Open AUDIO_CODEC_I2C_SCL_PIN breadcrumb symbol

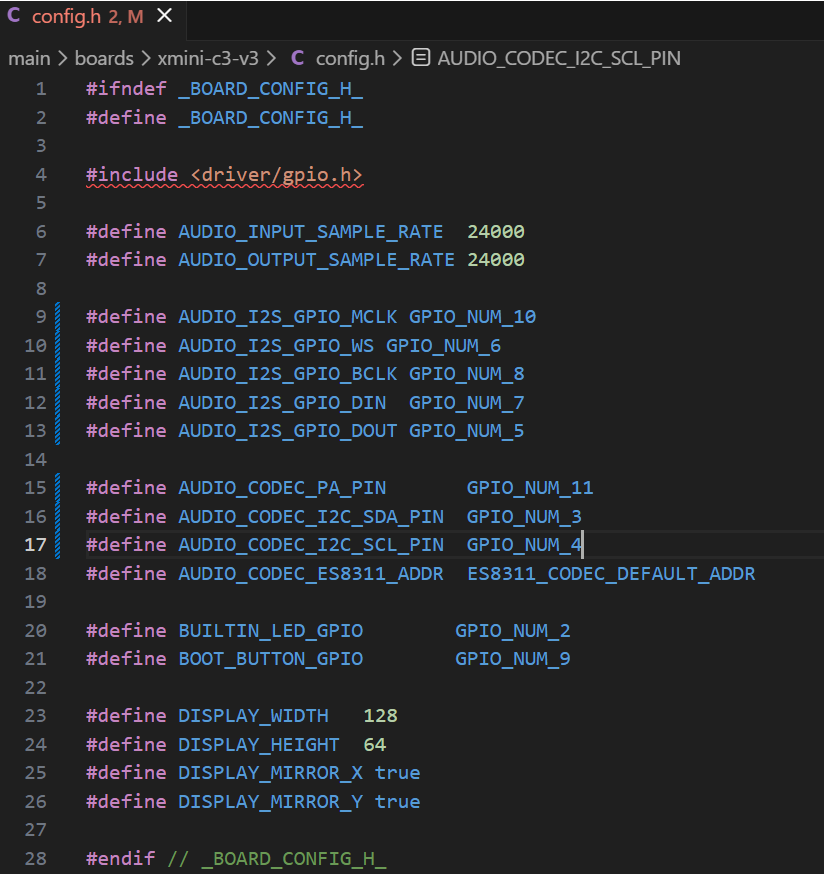coord(558,58)
